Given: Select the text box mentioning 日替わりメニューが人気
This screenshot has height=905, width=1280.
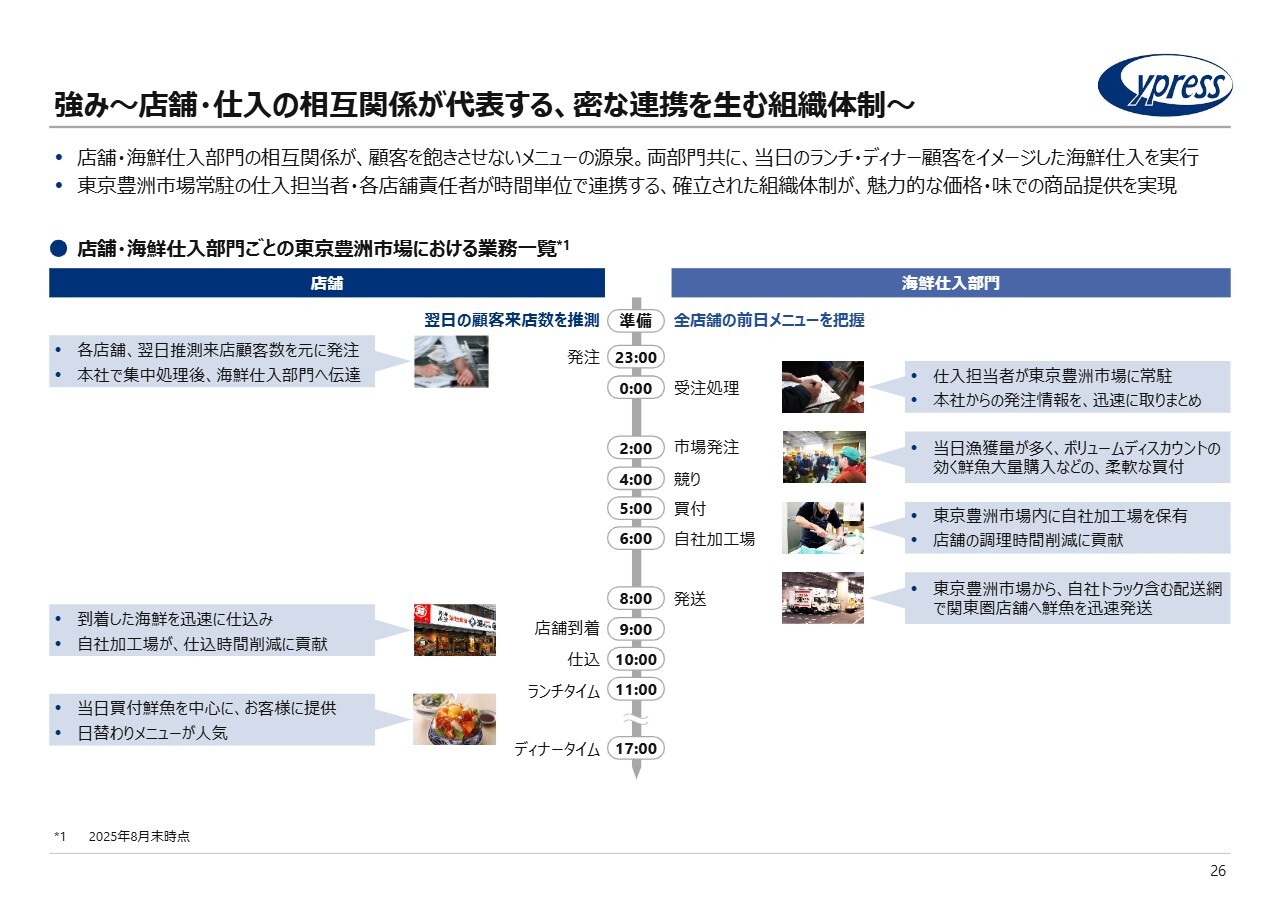Looking at the screenshot, I should 212,720.
